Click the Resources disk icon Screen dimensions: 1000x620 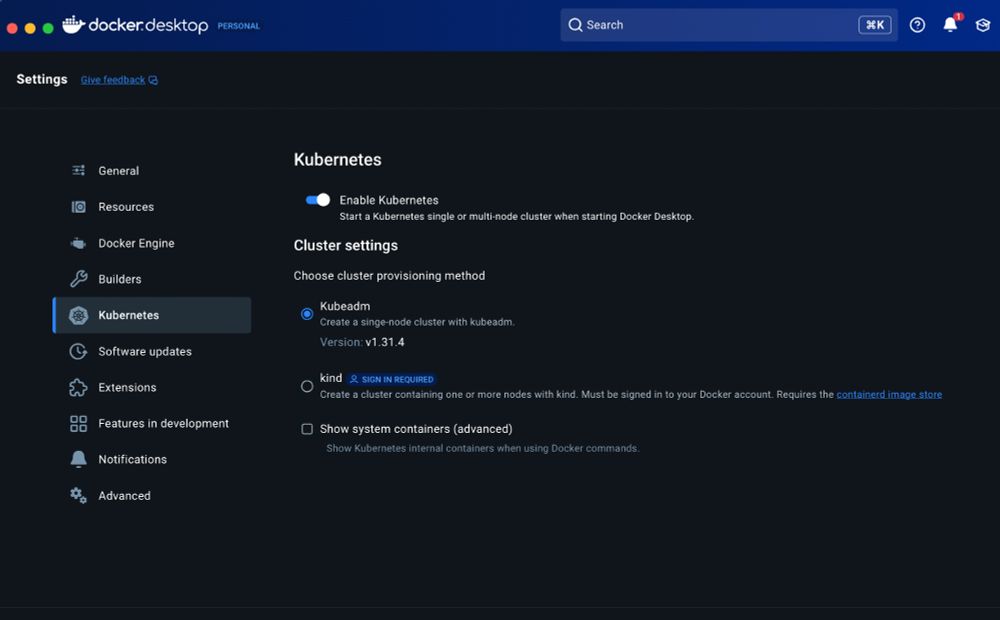(78, 207)
